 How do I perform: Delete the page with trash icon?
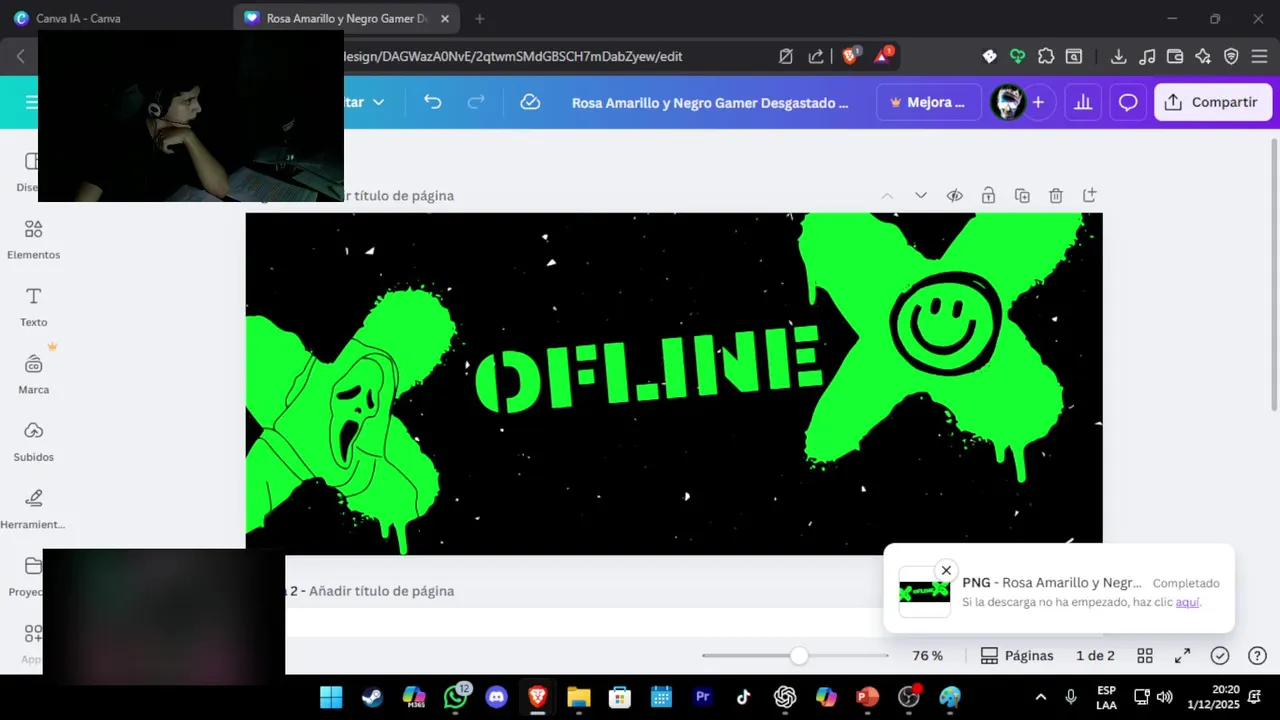[x=1056, y=195]
